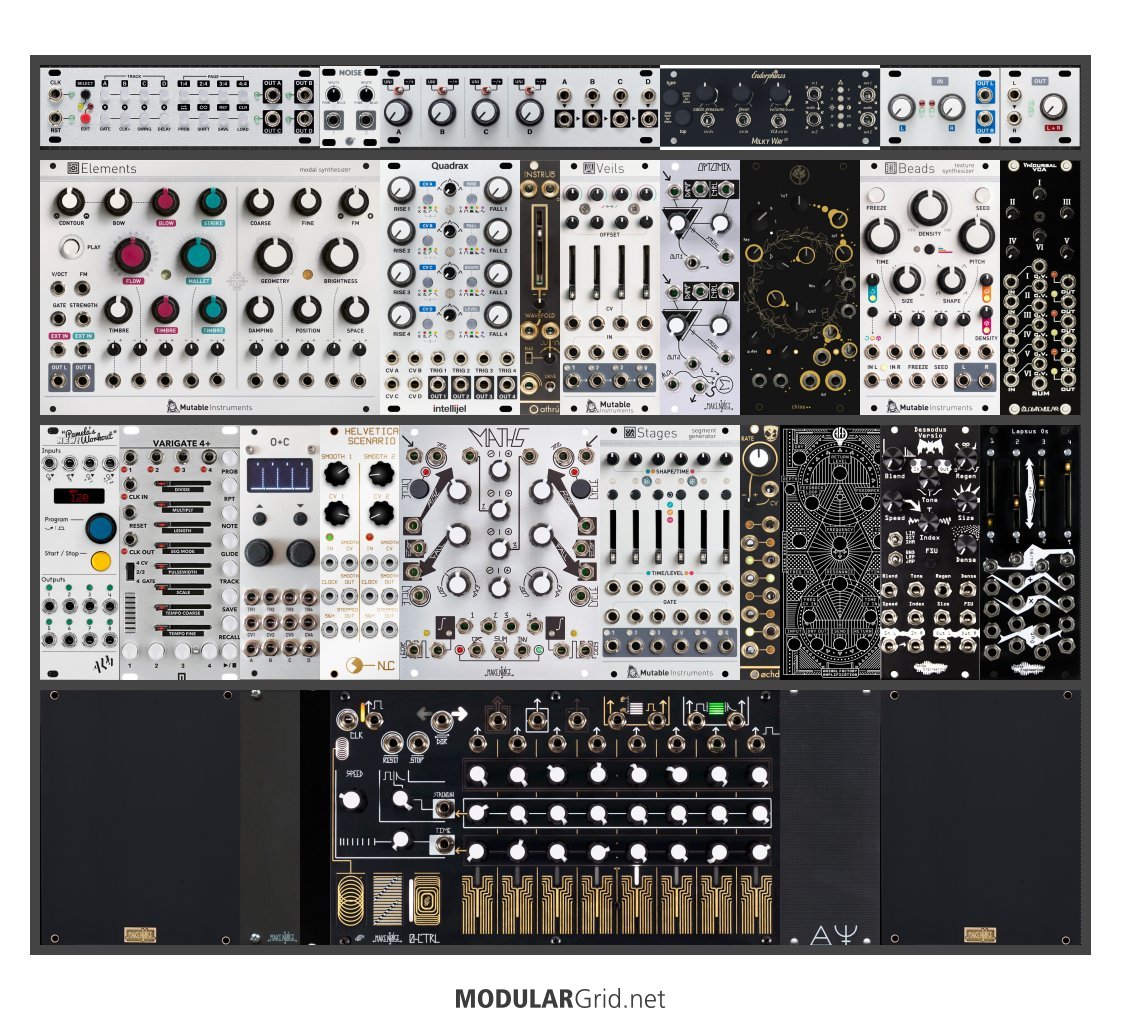Click the MATHS module title
The width and height of the screenshot is (1121, 1020).
[x=499, y=437]
